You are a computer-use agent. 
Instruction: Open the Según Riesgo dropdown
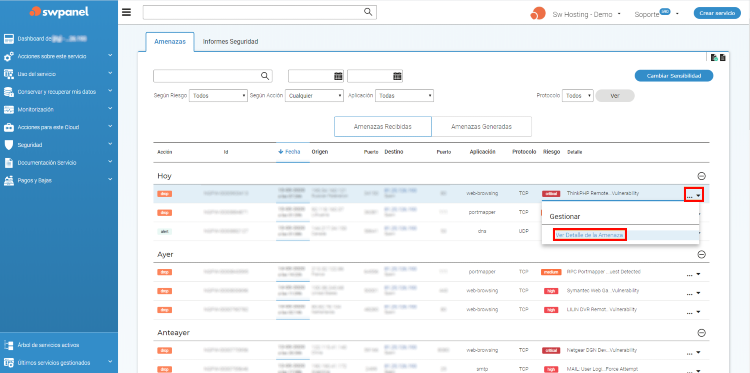pyautogui.click(x=218, y=96)
